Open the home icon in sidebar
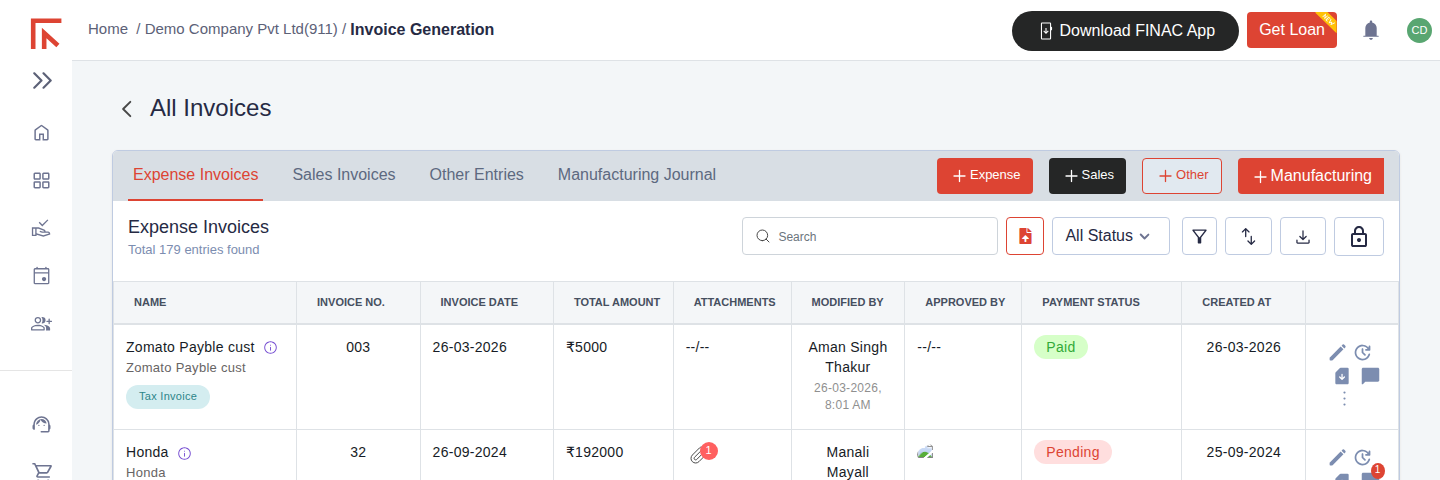Viewport: 1440px width, 480px height. click(x=41, y=133)
